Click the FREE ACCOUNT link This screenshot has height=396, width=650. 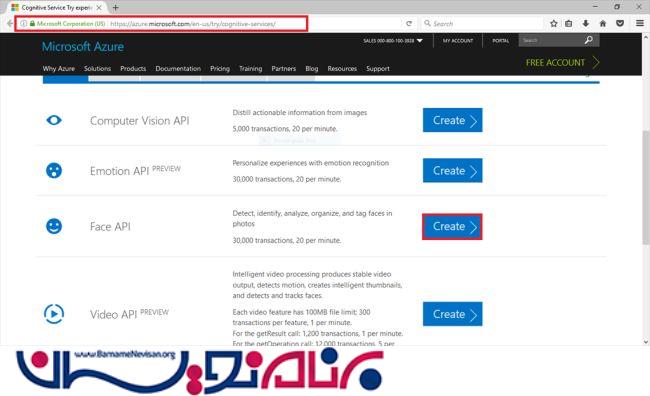point(563,63)
